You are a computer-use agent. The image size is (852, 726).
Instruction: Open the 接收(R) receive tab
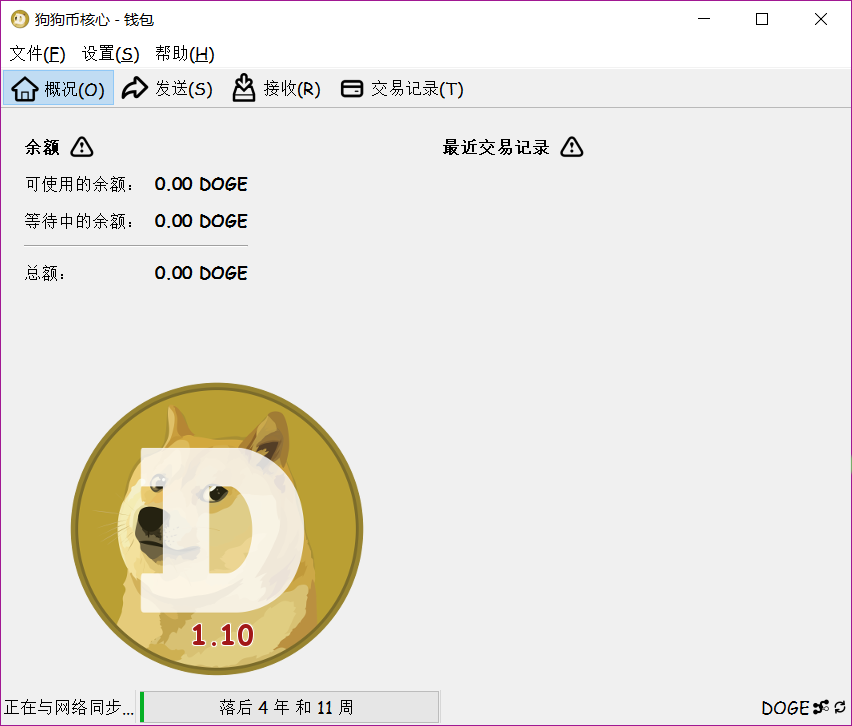[277, 88]
